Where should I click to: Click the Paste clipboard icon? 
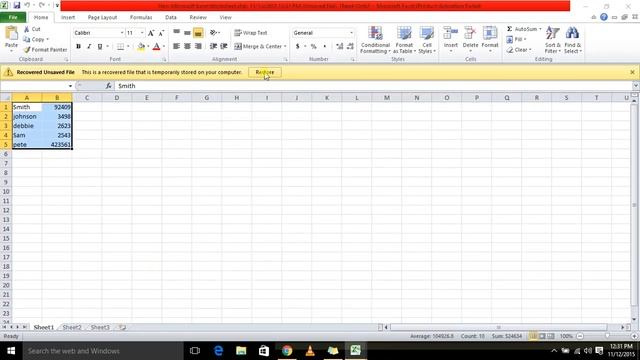pyautogui.click(x=11, y=34)
